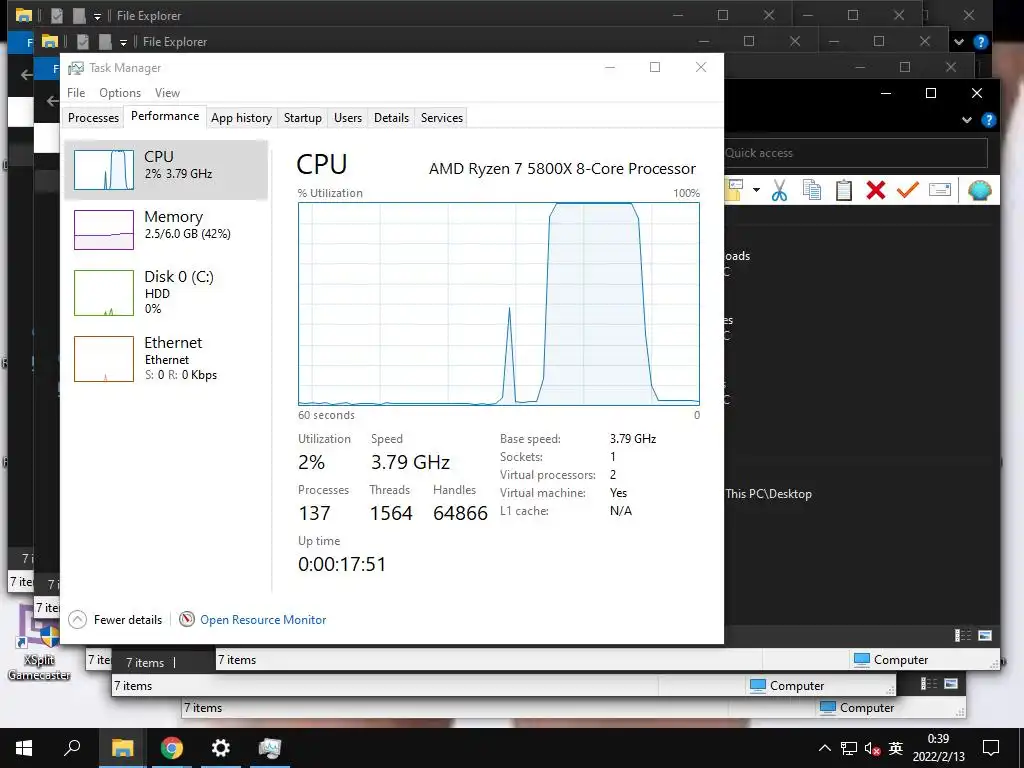The height and width of the screenshot is (768, 1024).
Task: Open the Services tab
Action: (x=441, y=118)
